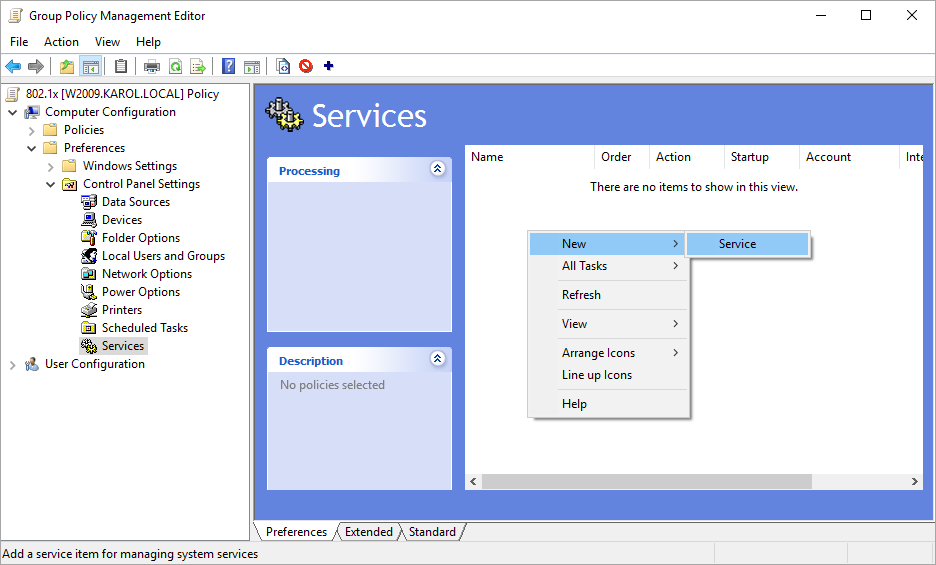Expand the Windows Settings tree node
This screenshot has height=565, width=936.
click(51, 166)
